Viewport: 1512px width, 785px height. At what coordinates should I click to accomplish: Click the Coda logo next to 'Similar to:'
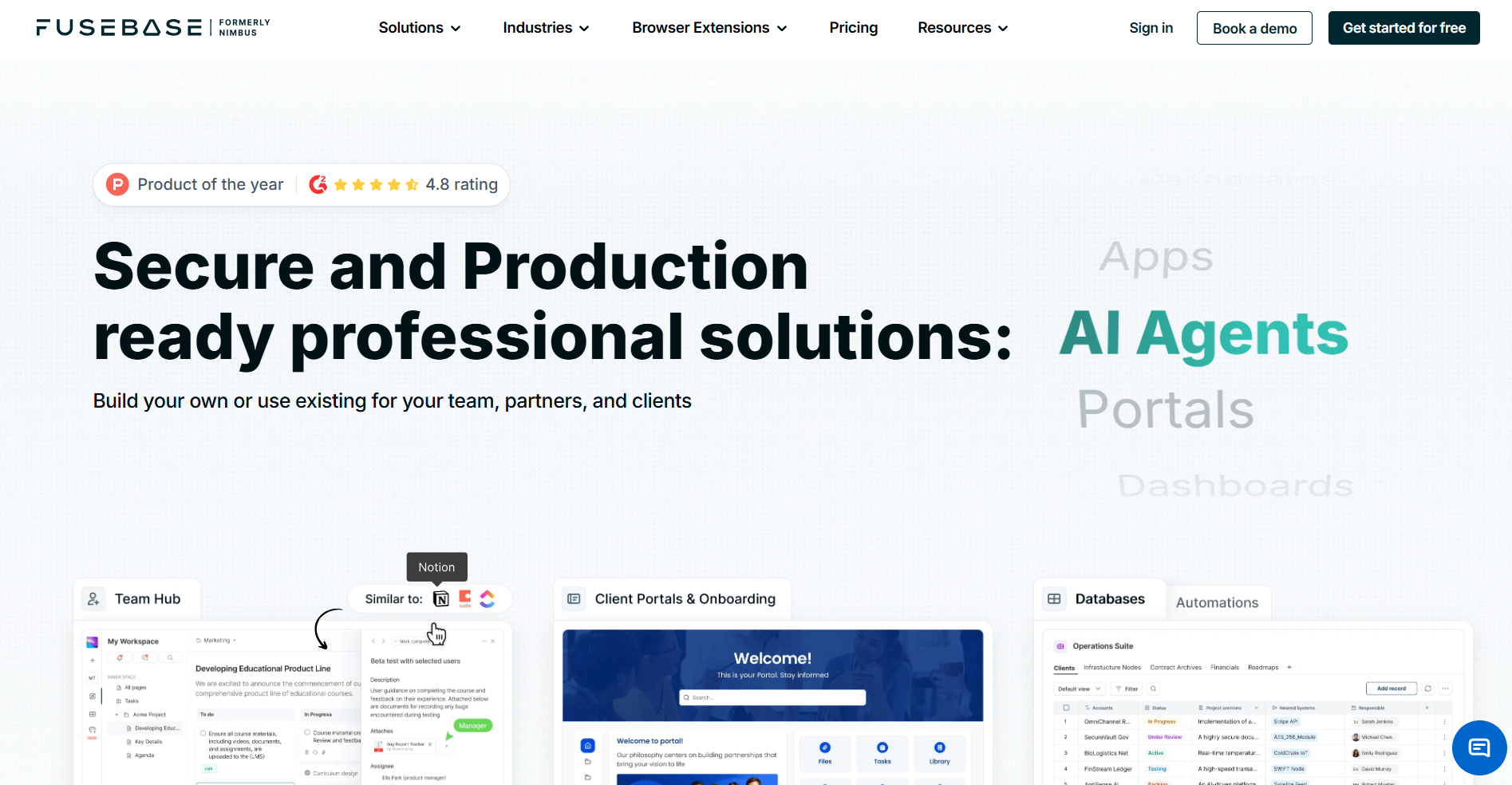[465, 599]
